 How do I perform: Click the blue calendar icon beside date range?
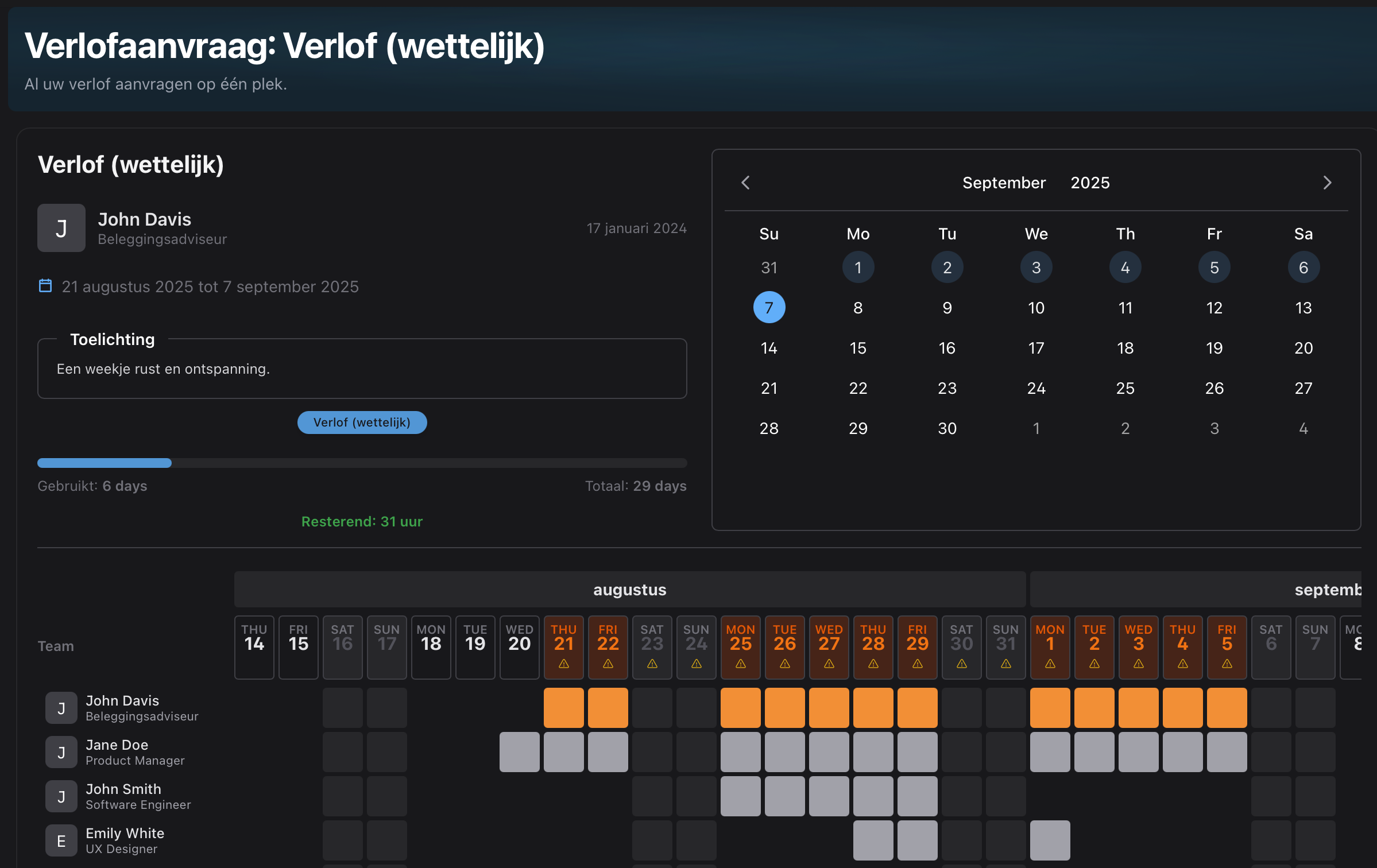[x=45, y=286]
